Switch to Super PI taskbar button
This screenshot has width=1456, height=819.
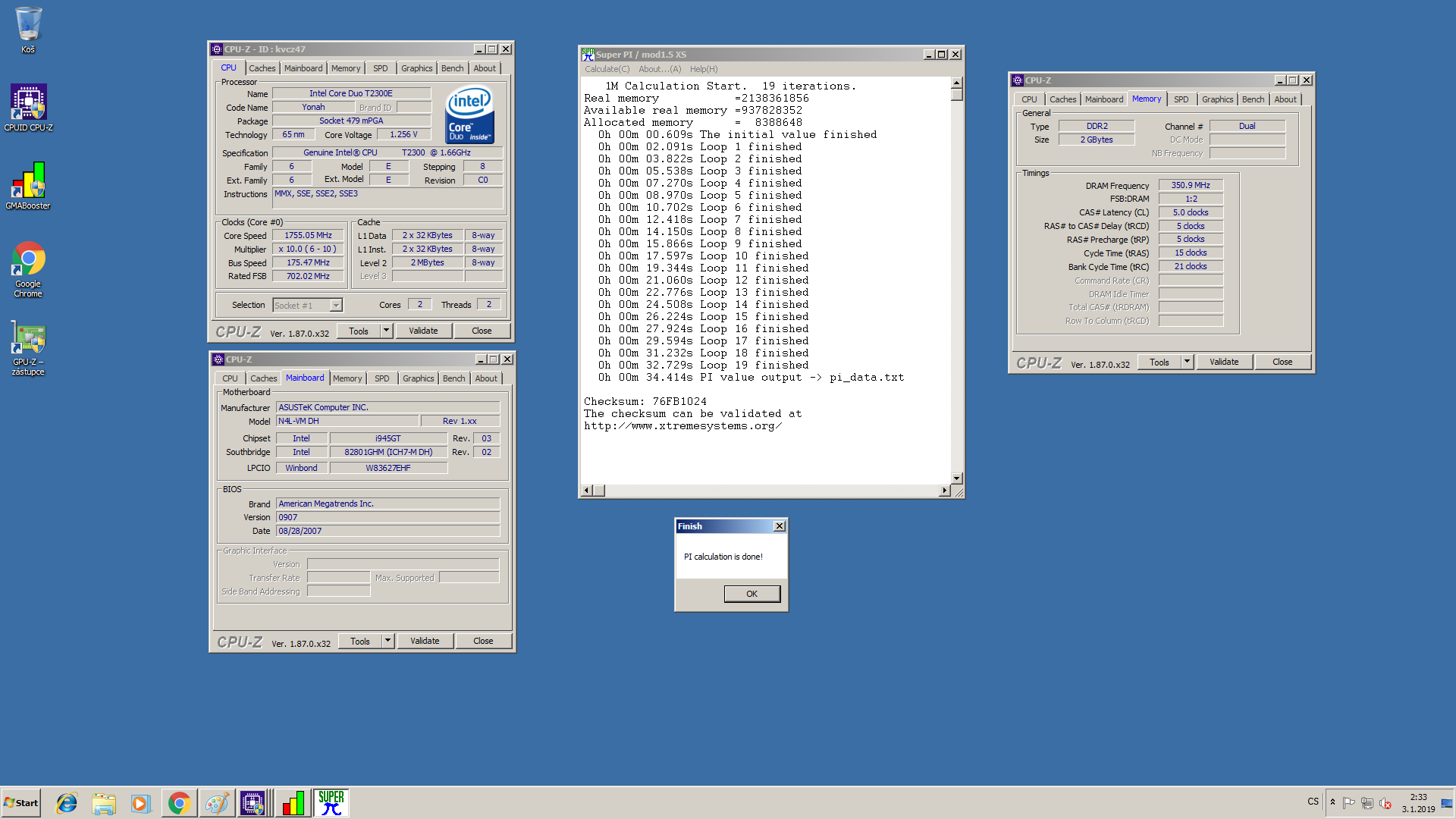coord(331,803)
